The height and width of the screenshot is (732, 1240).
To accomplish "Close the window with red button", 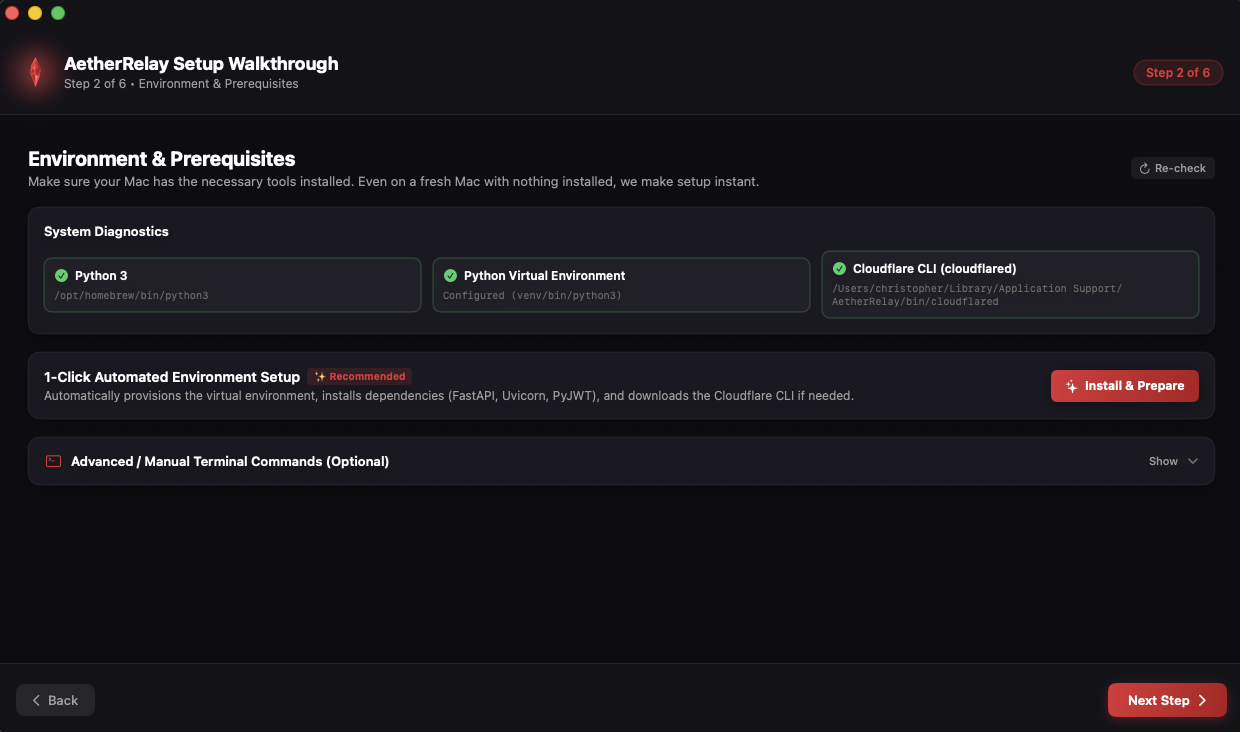I will pyautogui.click(x=12, y=13).
